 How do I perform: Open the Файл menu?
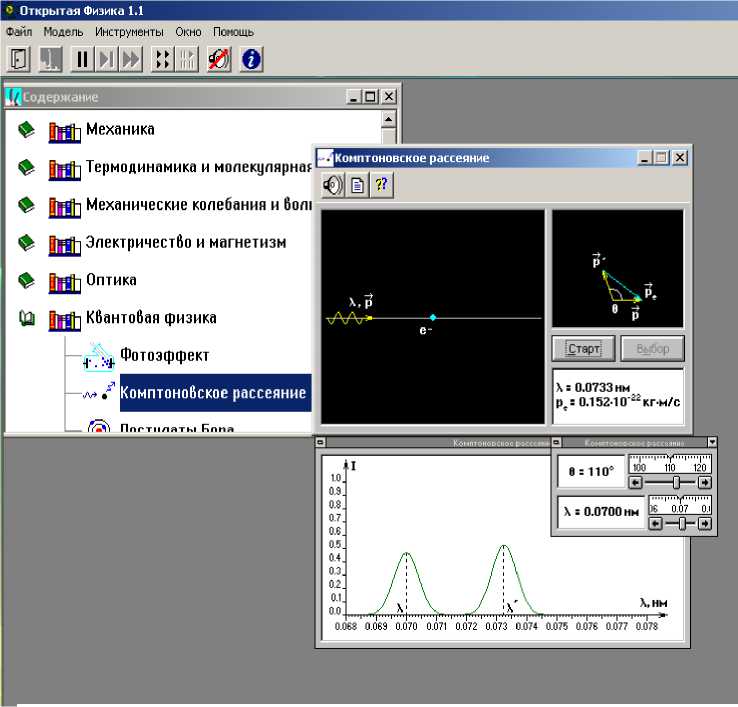pyautogui.click(x=19, y=31)
